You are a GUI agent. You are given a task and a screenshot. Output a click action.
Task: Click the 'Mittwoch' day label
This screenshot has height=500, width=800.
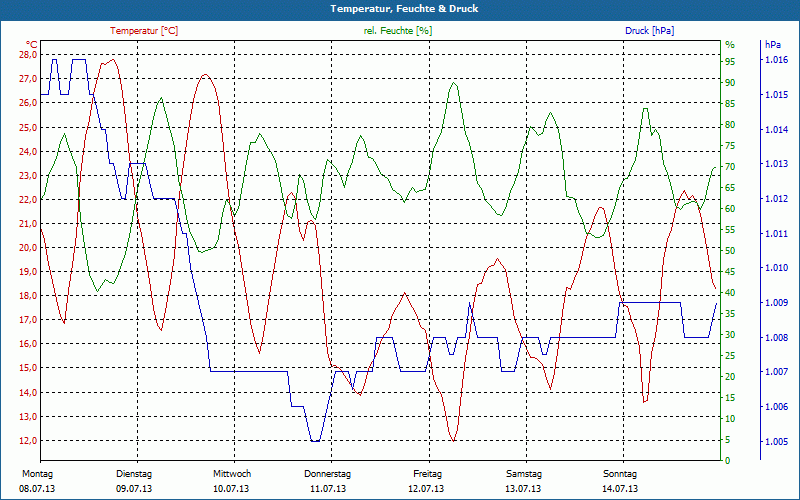coord(232,474)
